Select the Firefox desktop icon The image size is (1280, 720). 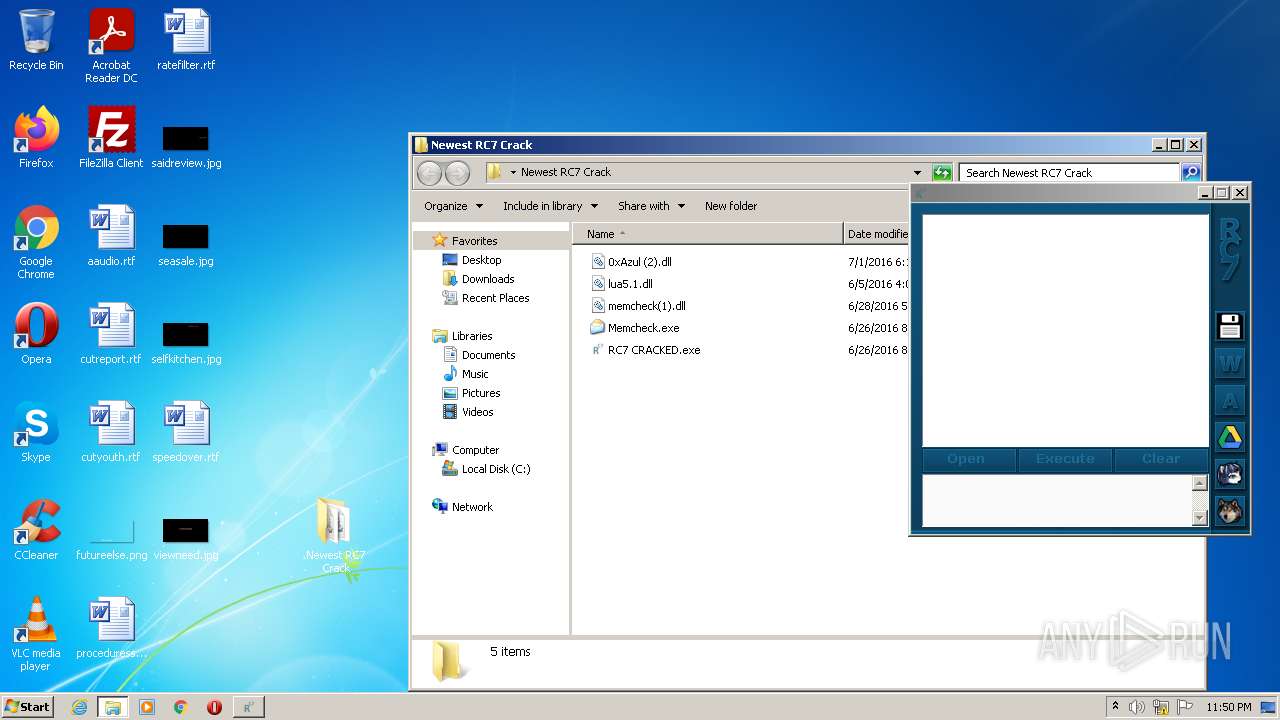click(36, 137)
